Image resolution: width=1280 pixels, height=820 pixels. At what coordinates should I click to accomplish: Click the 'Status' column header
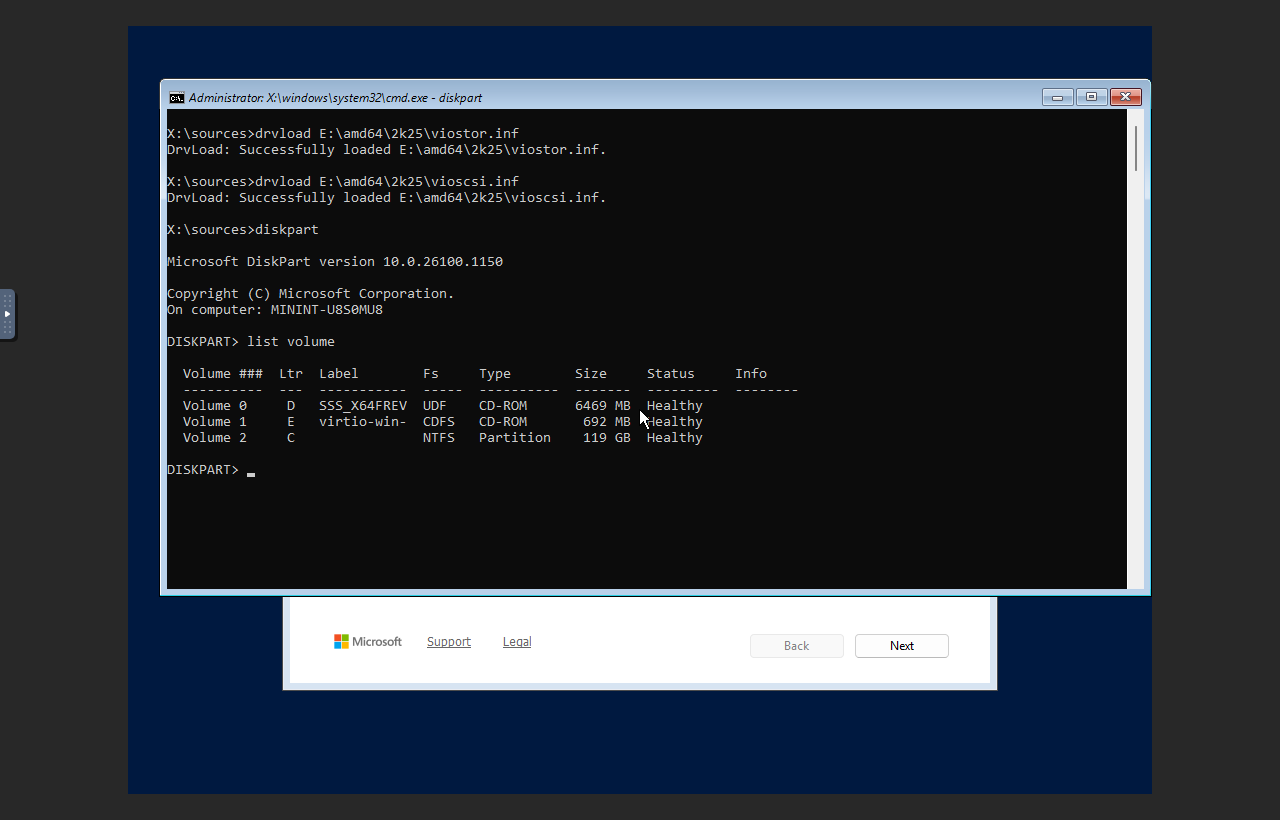click(x=671, y=374)
